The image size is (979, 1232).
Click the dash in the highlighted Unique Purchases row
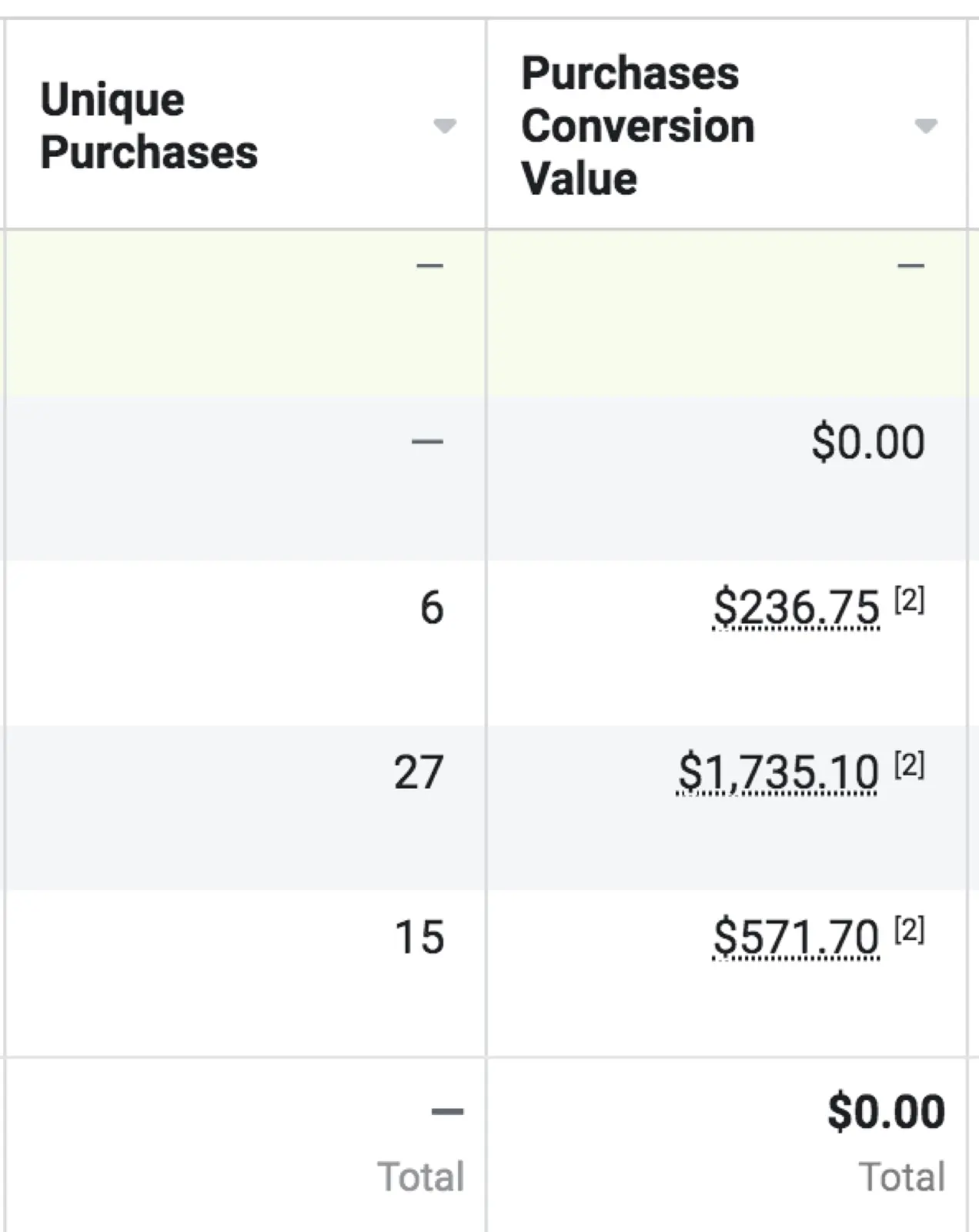429,266
